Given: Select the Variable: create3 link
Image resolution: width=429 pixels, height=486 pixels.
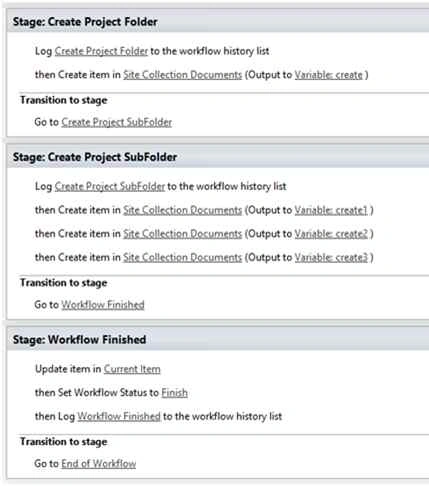Looking at the screenshot, I should pyautogui.click(x=331, y=257).
